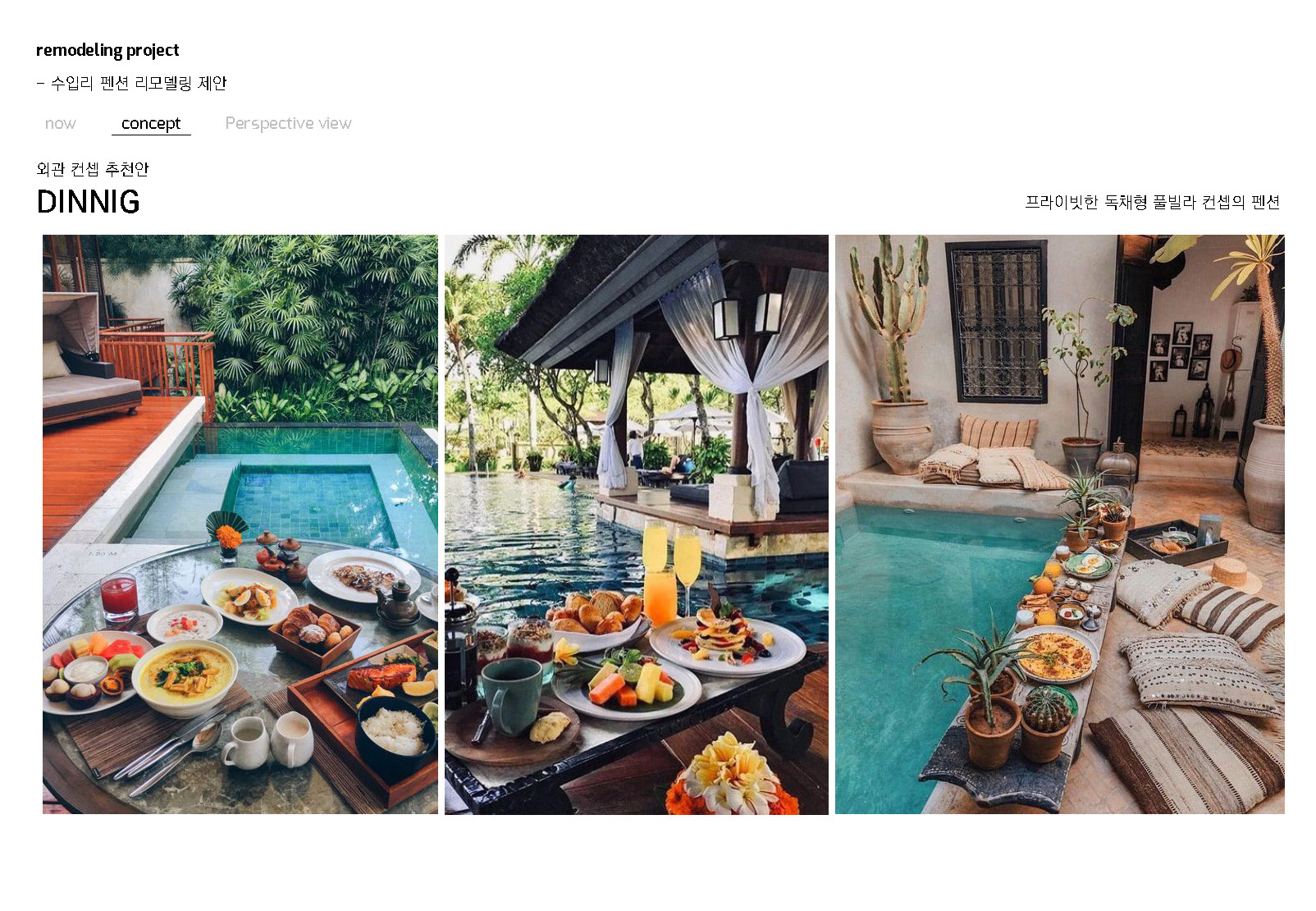
Task: Open the left poolside breakfast photo
Action: [x=240, y=524]
